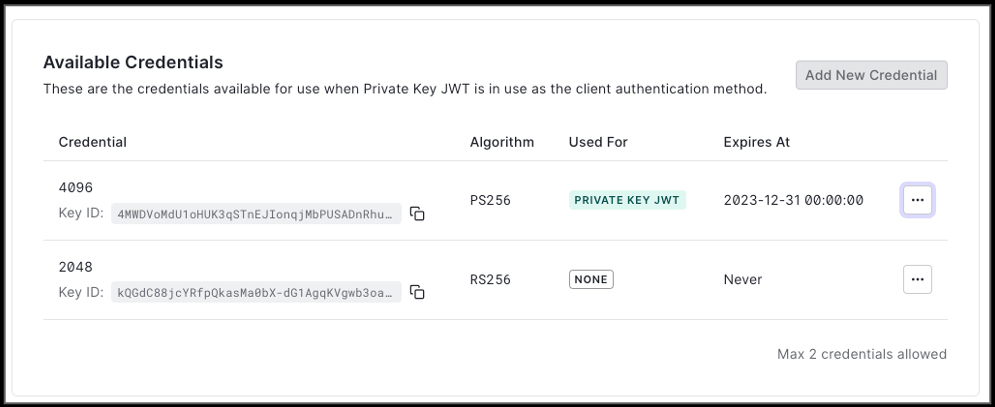Viewport: 995px width, 407px height.
Task: Click the Expires At column header
Action: pyautogui.click(x=756, y=142)
